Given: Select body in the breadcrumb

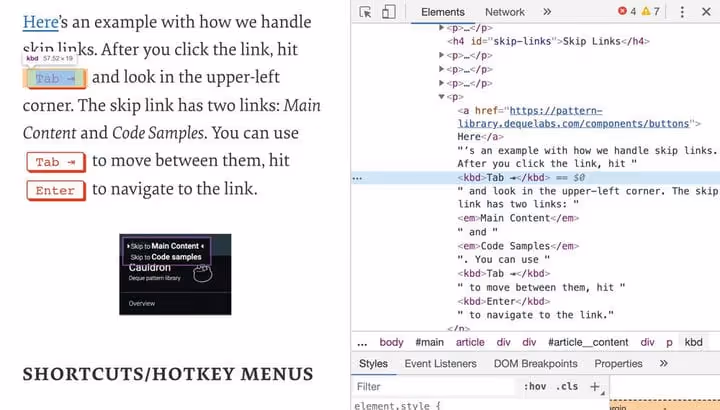Looking at the screenshot, I should coord(391,343).
